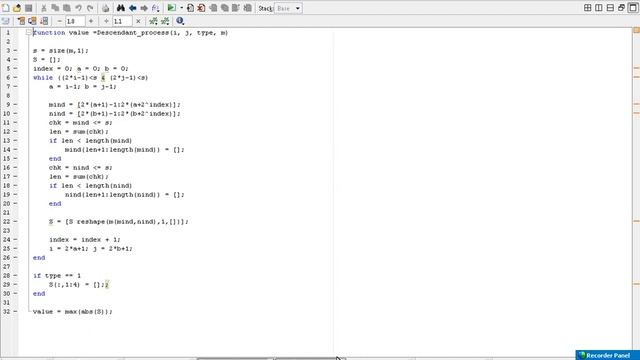This screenshot has width=640, height=360.
Task: Click the Step In debug icon
Action: click(224, 8)
